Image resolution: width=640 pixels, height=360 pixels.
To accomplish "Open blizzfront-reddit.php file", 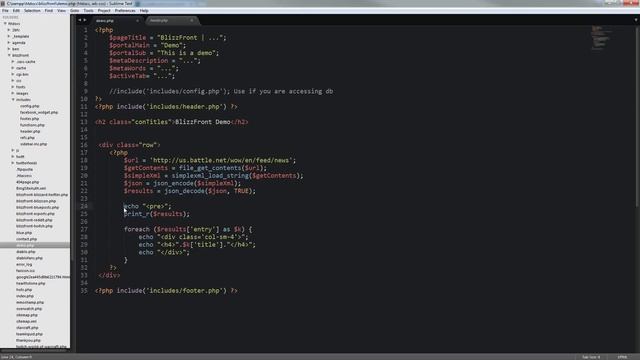I will click(34, 220).
